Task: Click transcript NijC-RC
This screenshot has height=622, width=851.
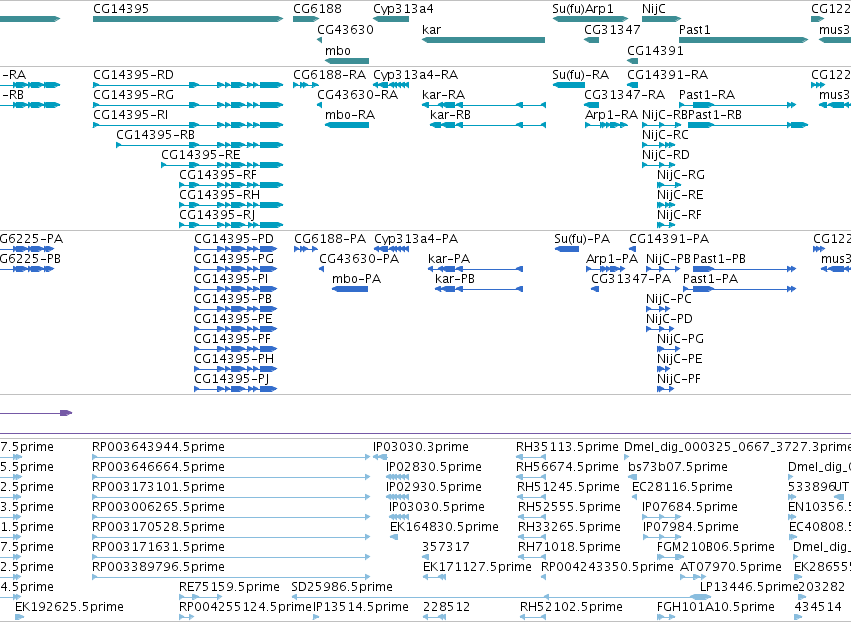Action: point(665,135)
